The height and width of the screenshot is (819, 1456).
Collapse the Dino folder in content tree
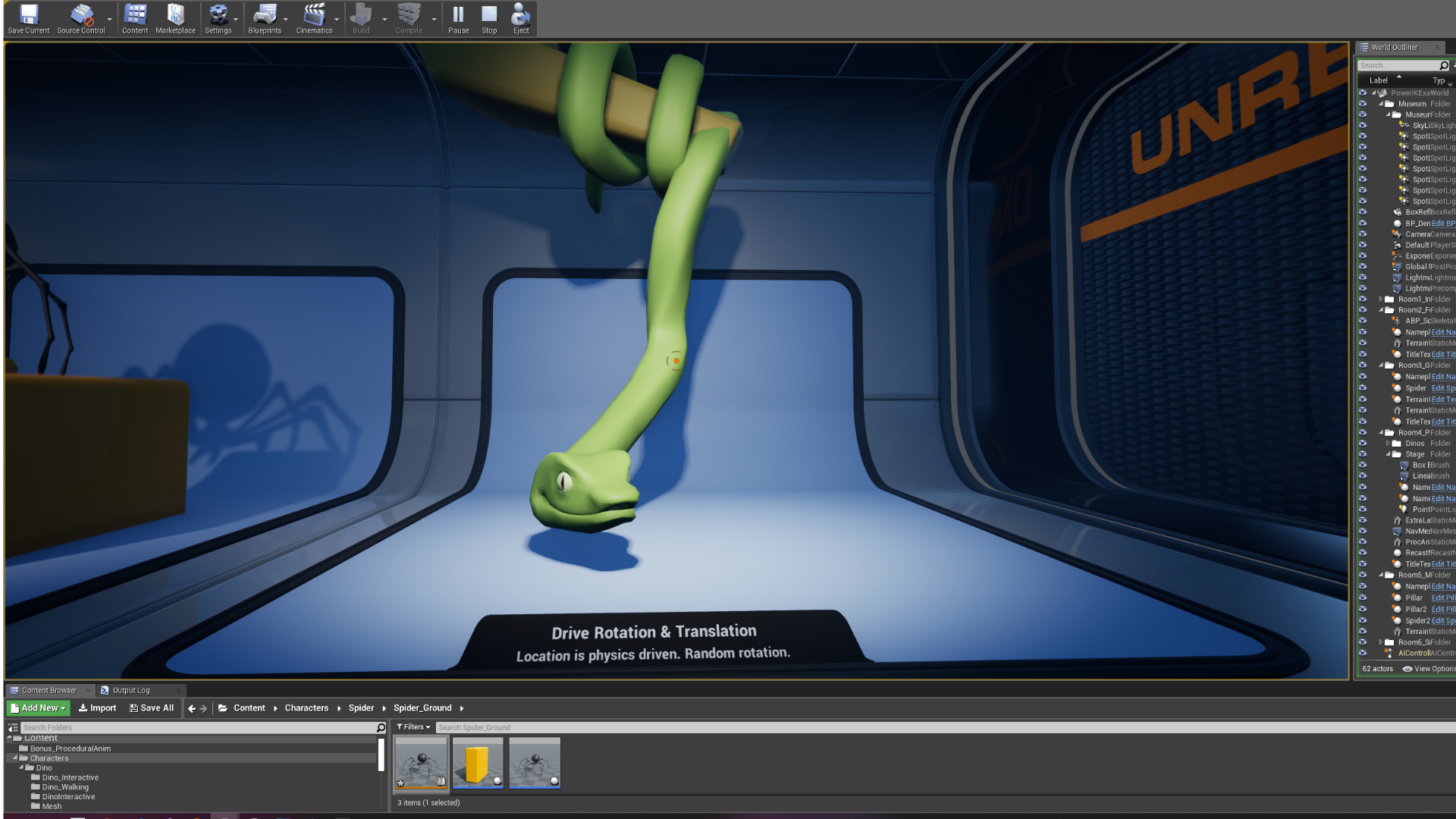point(21,768)
